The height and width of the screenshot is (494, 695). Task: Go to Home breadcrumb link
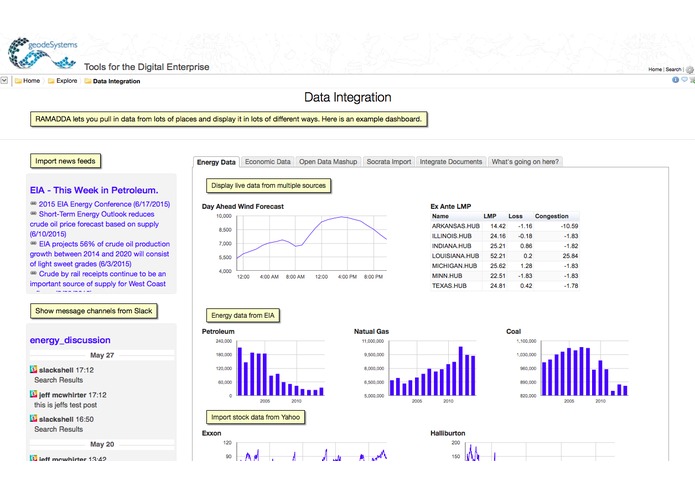point(31,81)
